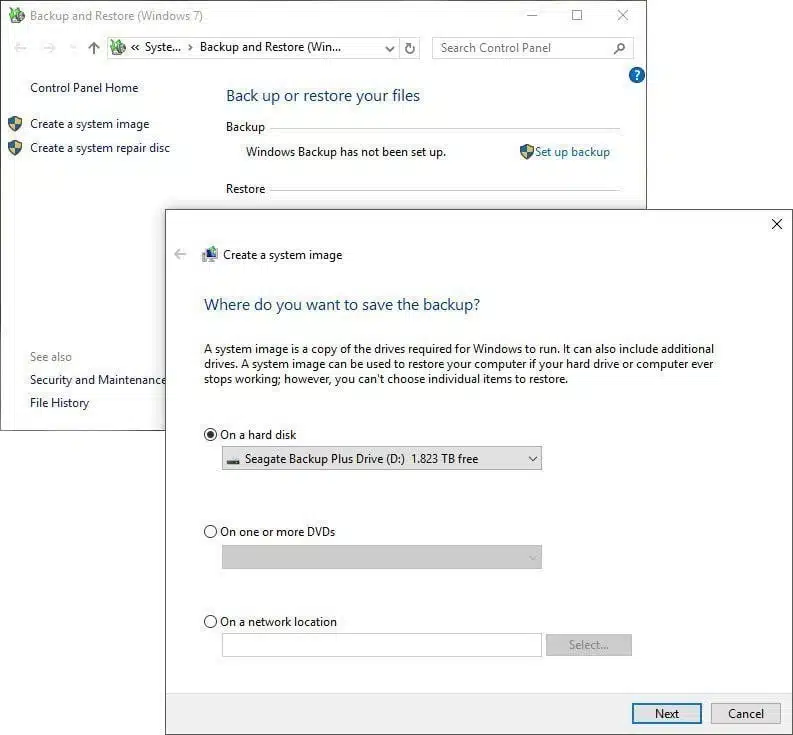Open the disabled DVD drive dropdown

coord(382,557)
